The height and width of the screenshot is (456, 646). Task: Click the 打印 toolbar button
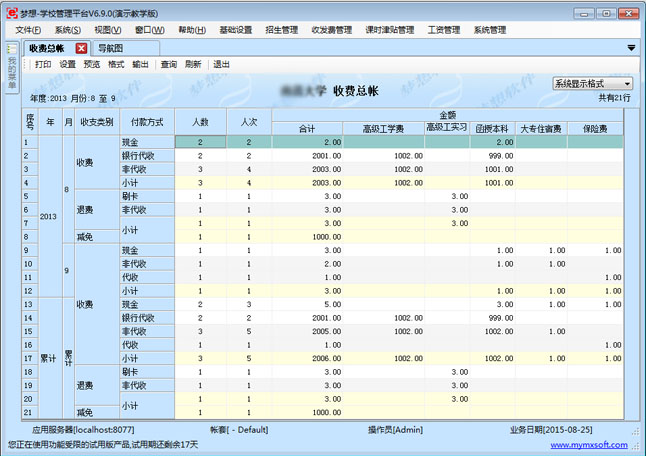(x=43, y=64)
